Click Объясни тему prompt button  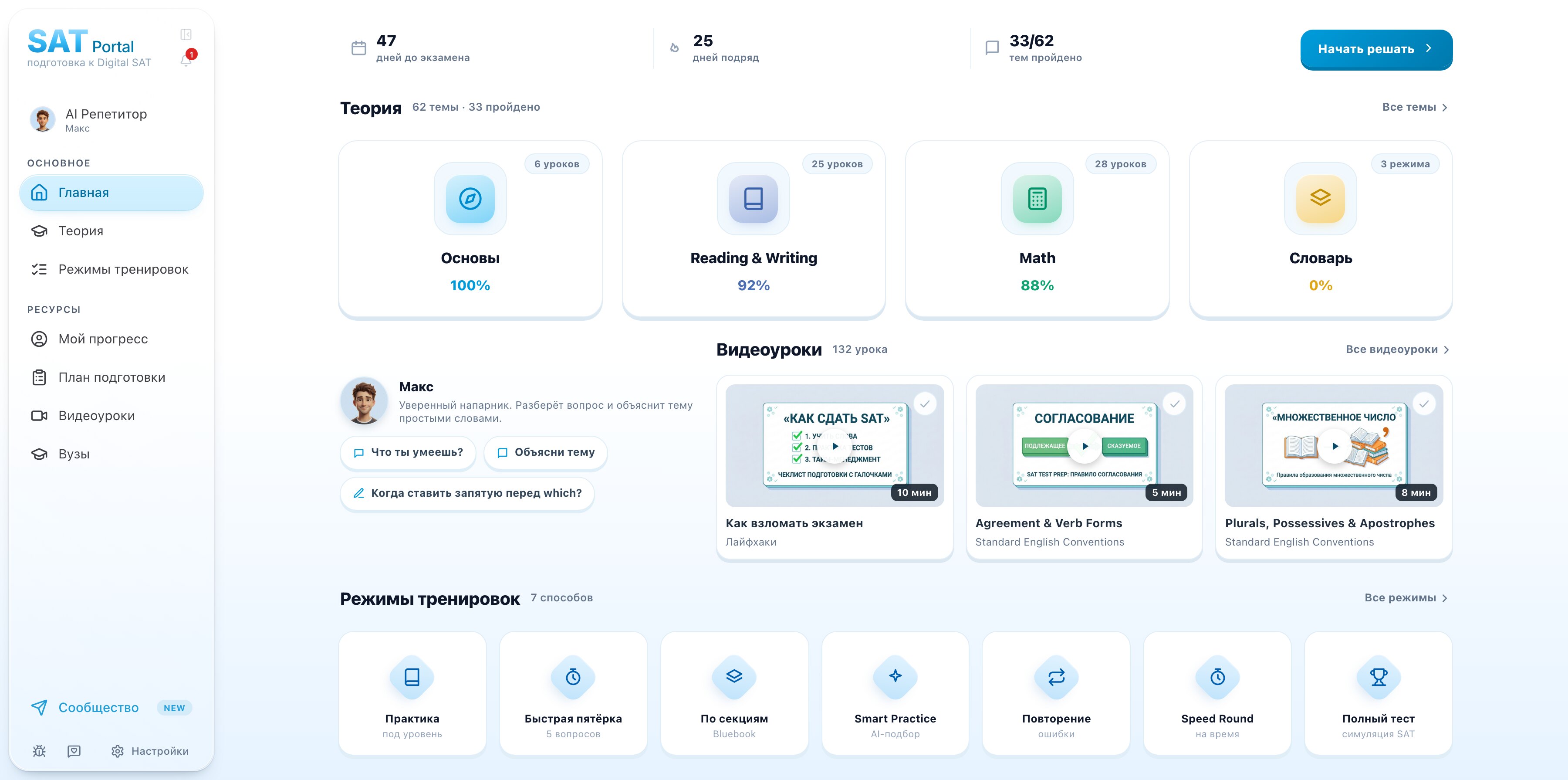tap(545, 452)
